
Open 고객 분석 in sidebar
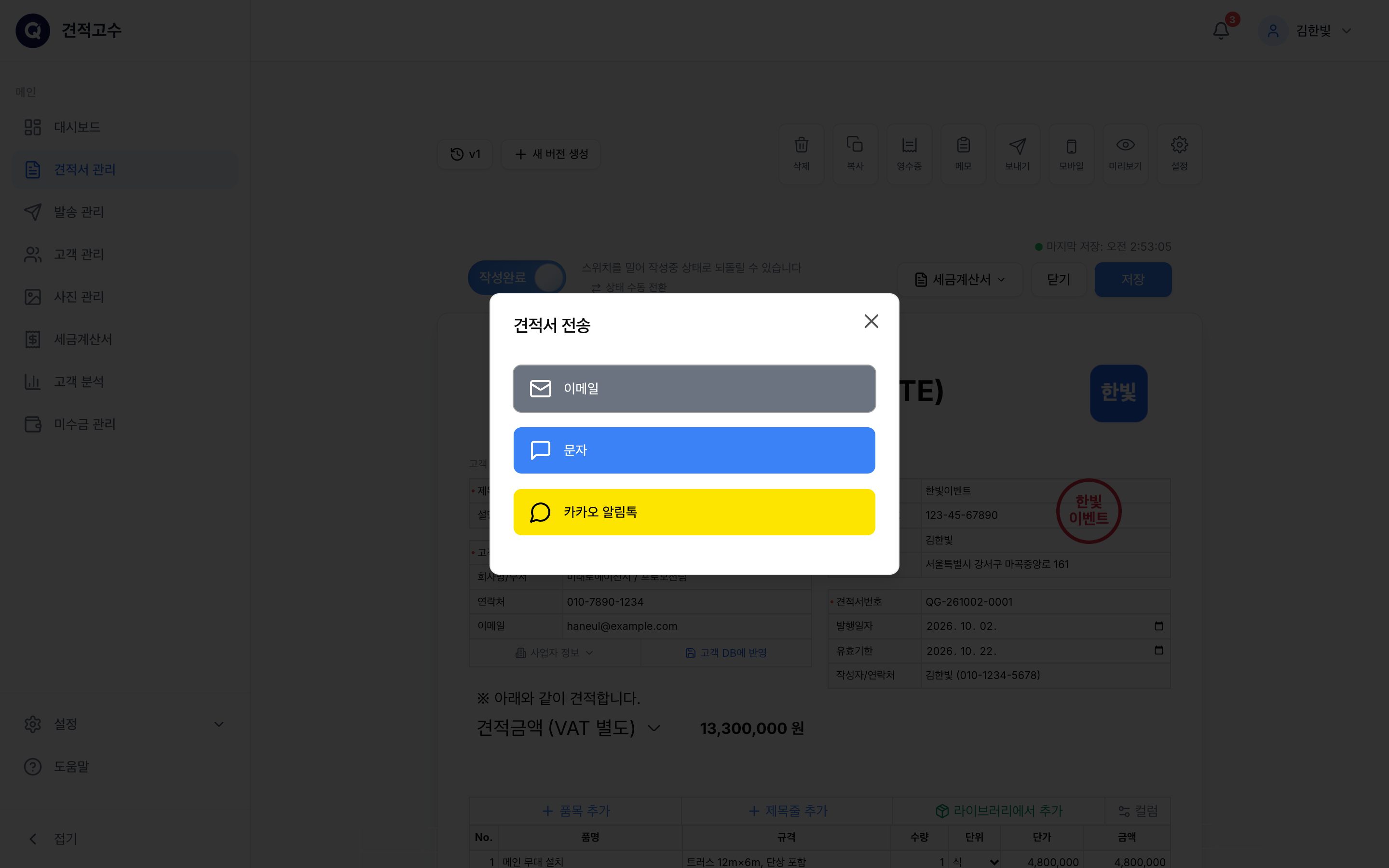pos(125,382)
